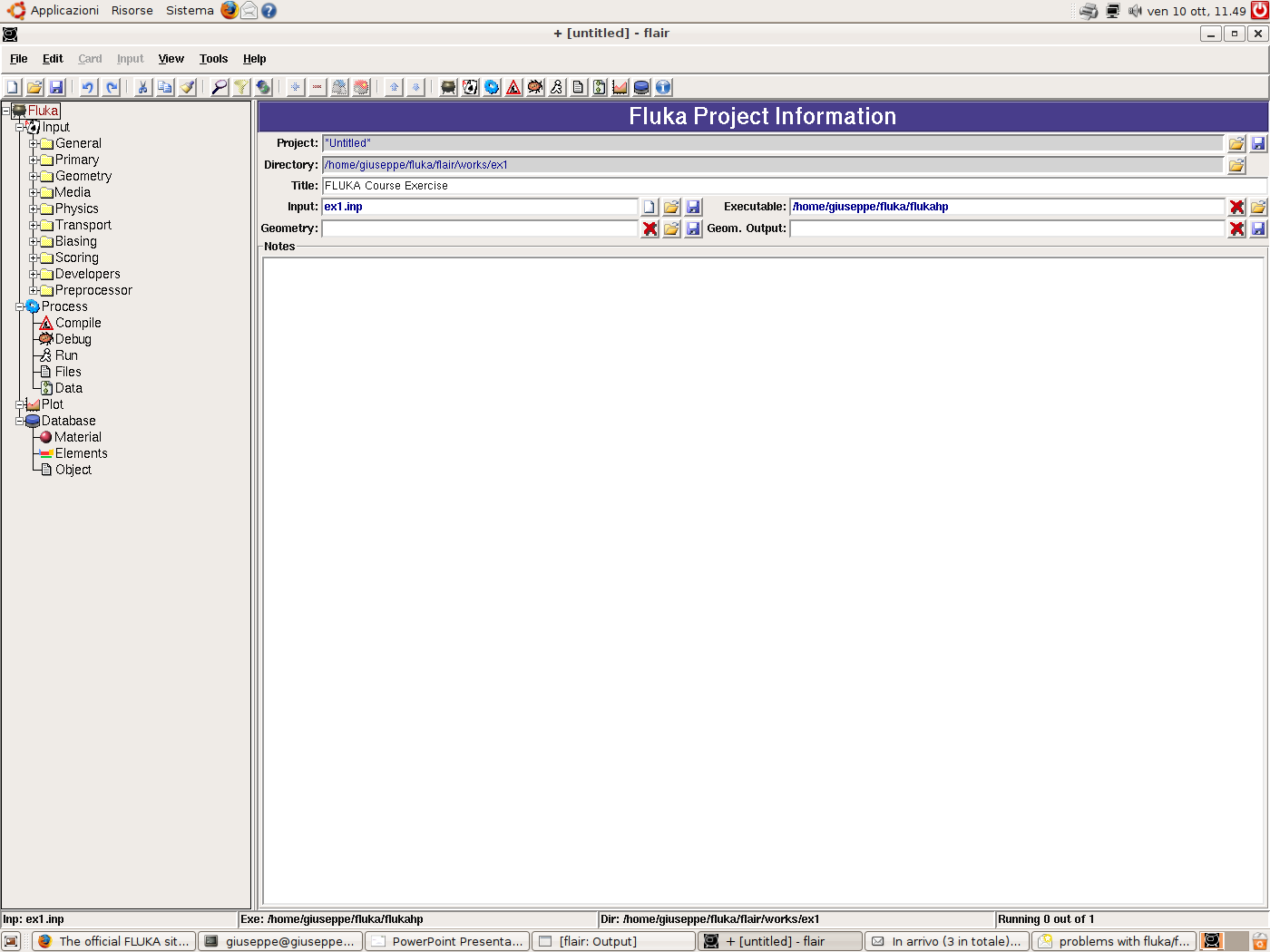
Task: Click the Files document toolbar icon
Action: click(579, 87)
